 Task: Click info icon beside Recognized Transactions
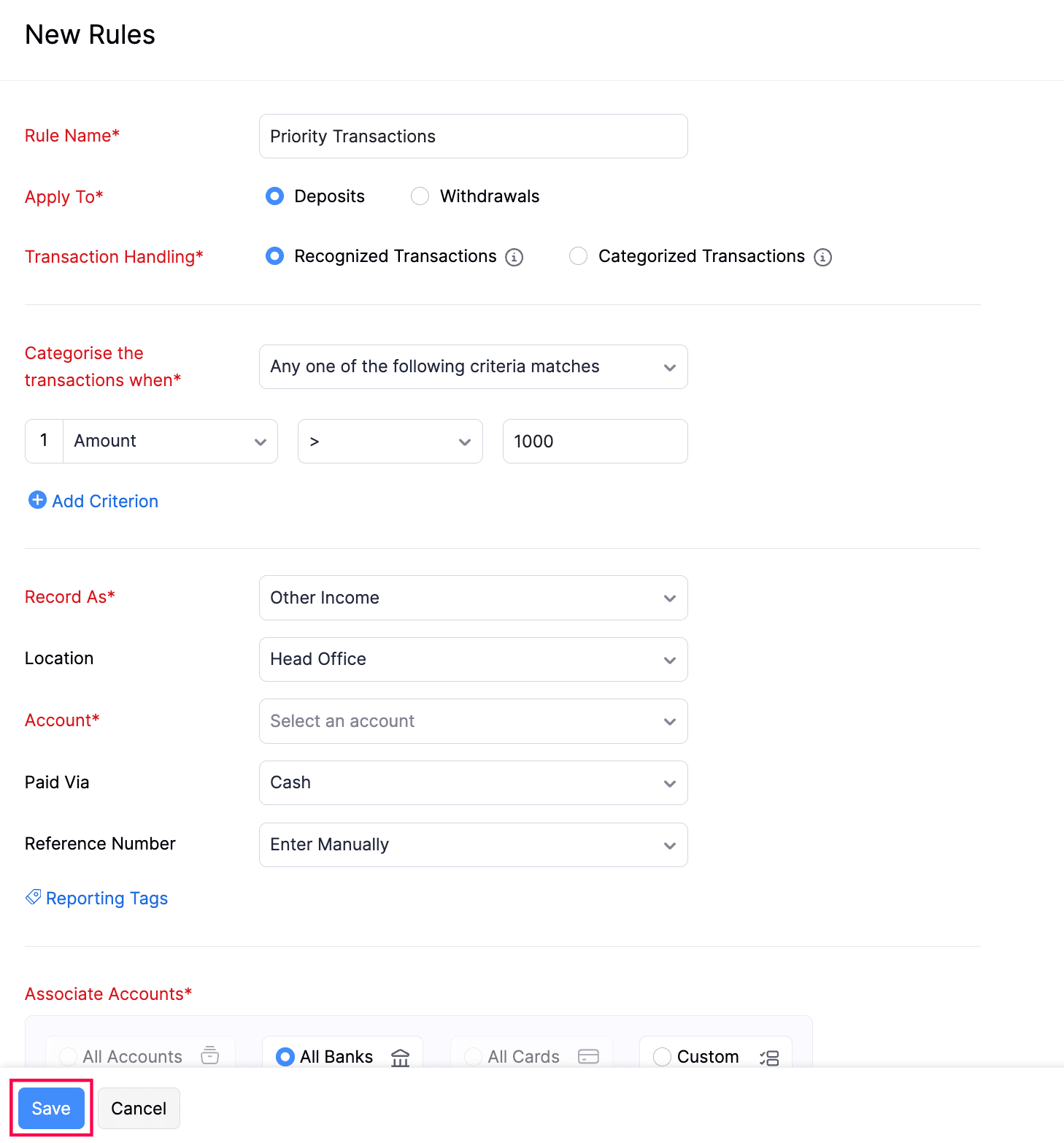514,258
